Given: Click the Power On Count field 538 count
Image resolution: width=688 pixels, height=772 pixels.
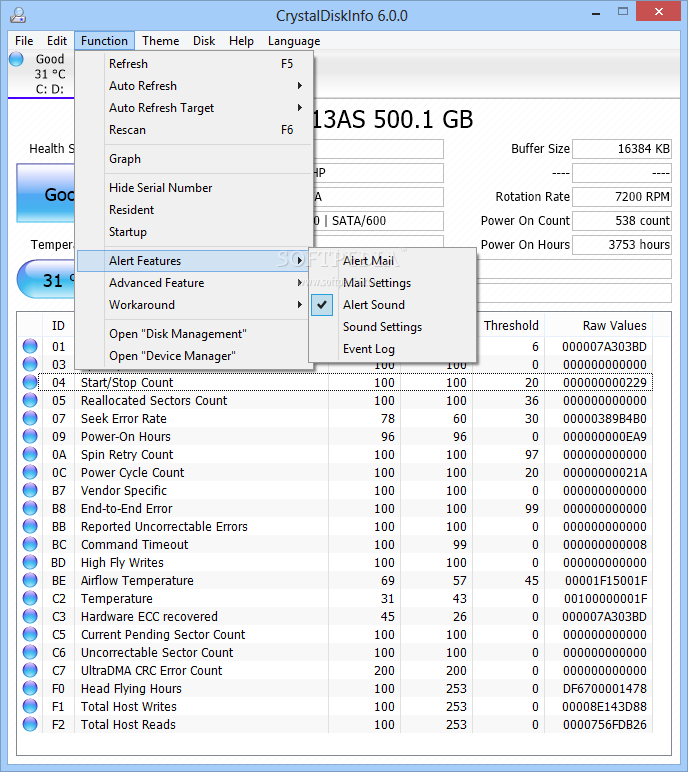Looking at the screenshot, I should (x=622, y=221).
